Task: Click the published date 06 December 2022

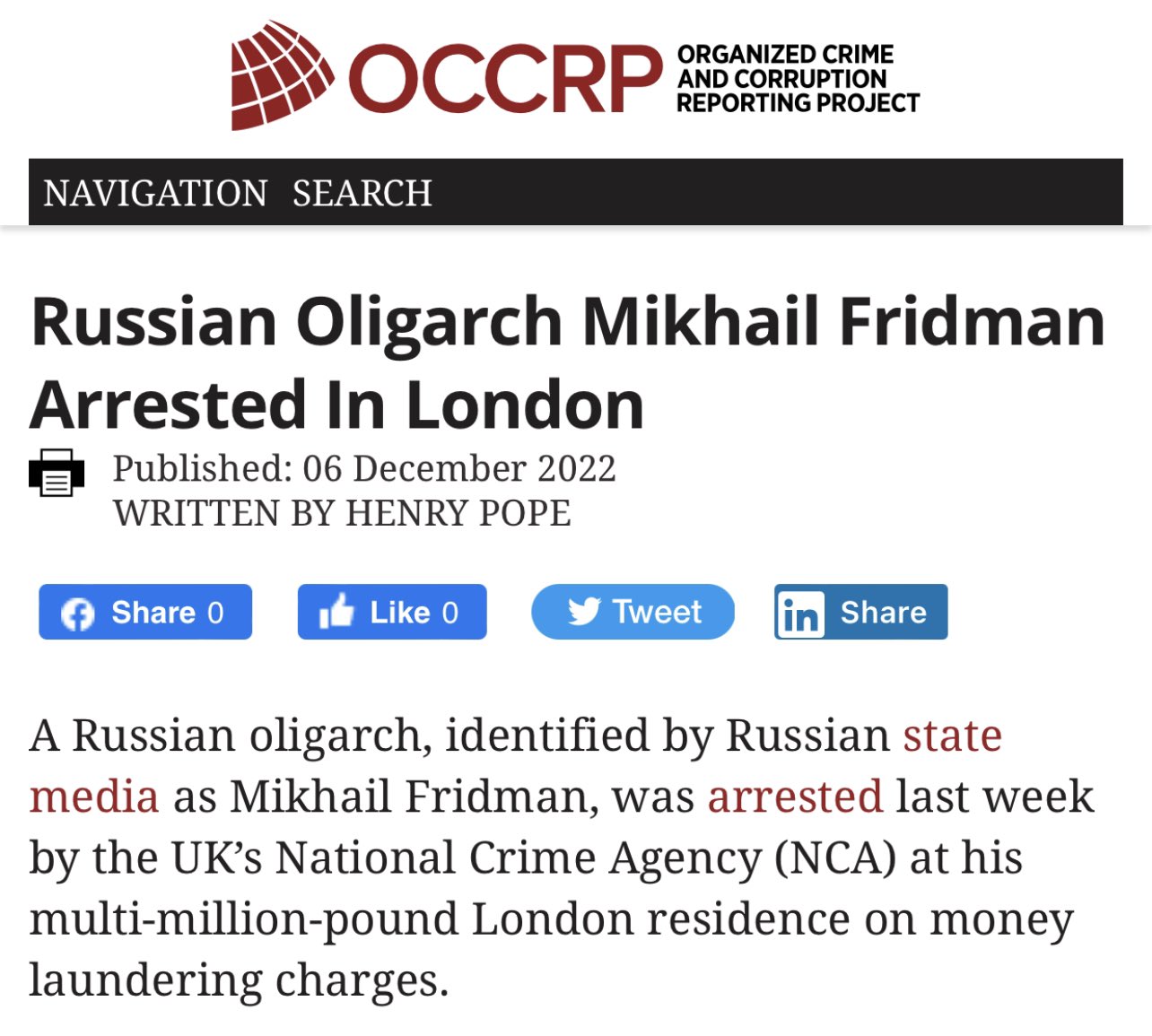Action: point(459,468)
